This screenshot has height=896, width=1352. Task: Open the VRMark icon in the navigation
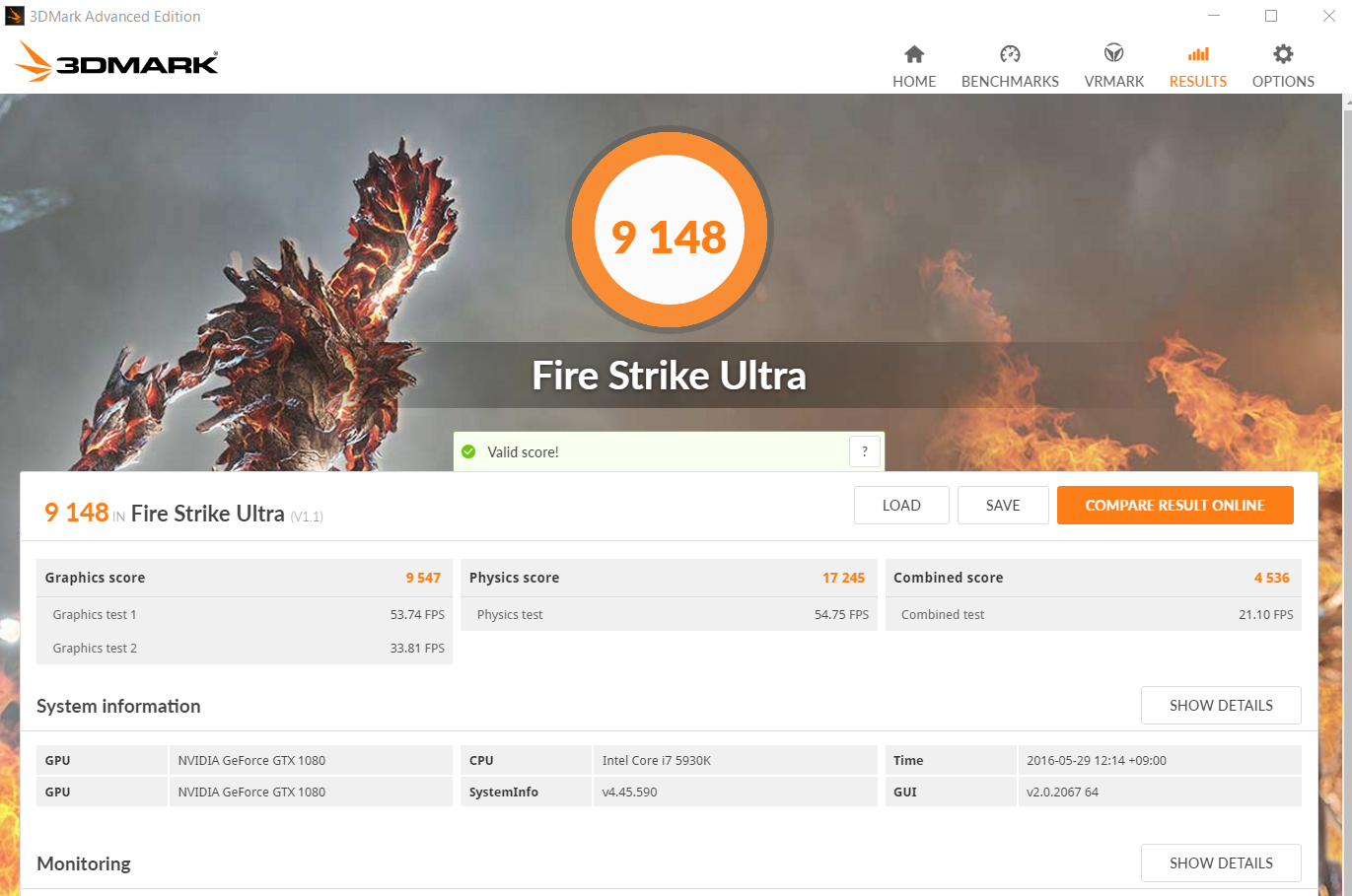click(1113, 53)
